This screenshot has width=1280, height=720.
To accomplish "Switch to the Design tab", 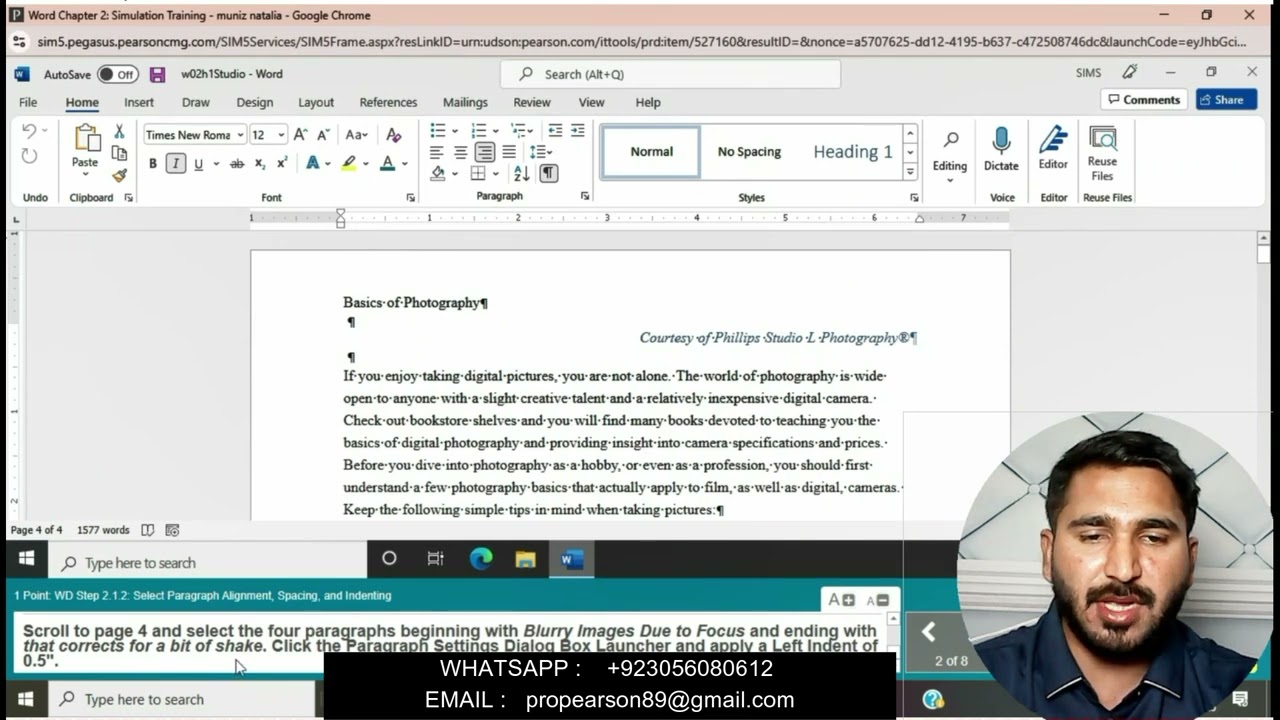I will [255, 102].
